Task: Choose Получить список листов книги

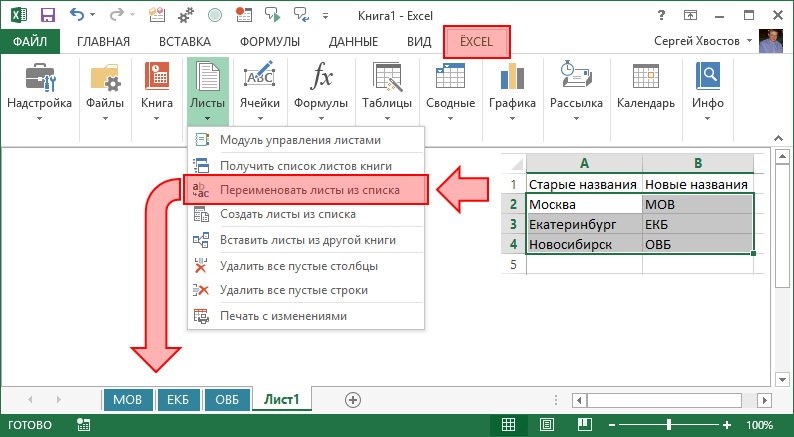Action: click(306, 166)
